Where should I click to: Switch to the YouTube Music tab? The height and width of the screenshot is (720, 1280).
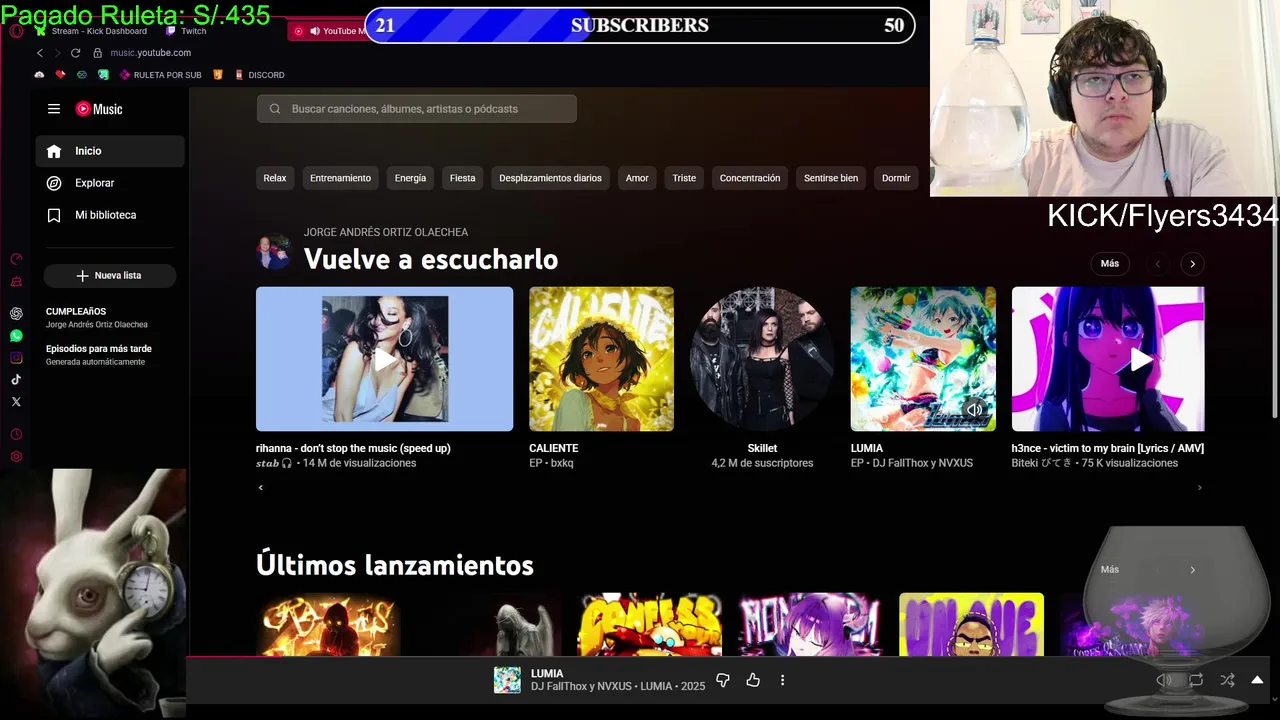(330, 31)
